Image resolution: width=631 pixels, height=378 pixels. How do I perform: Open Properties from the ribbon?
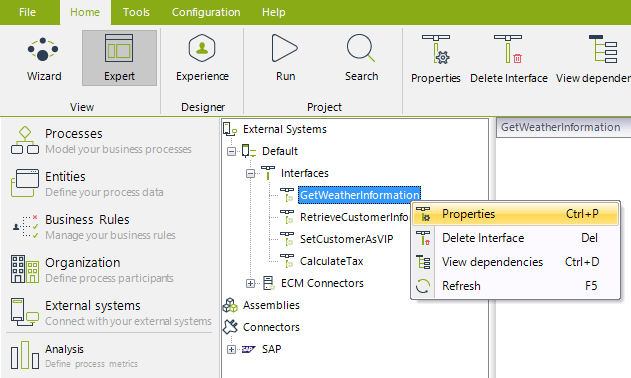(435, 59)
